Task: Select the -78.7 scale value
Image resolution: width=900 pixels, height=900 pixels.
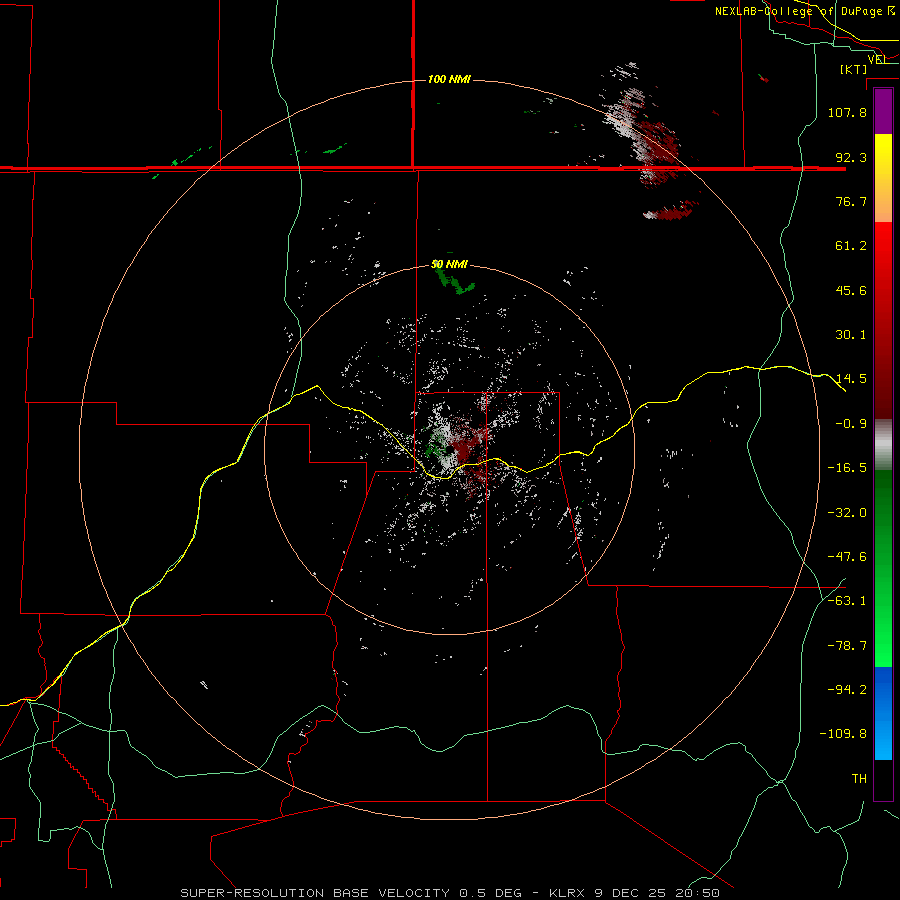Action: coord(847,646)
